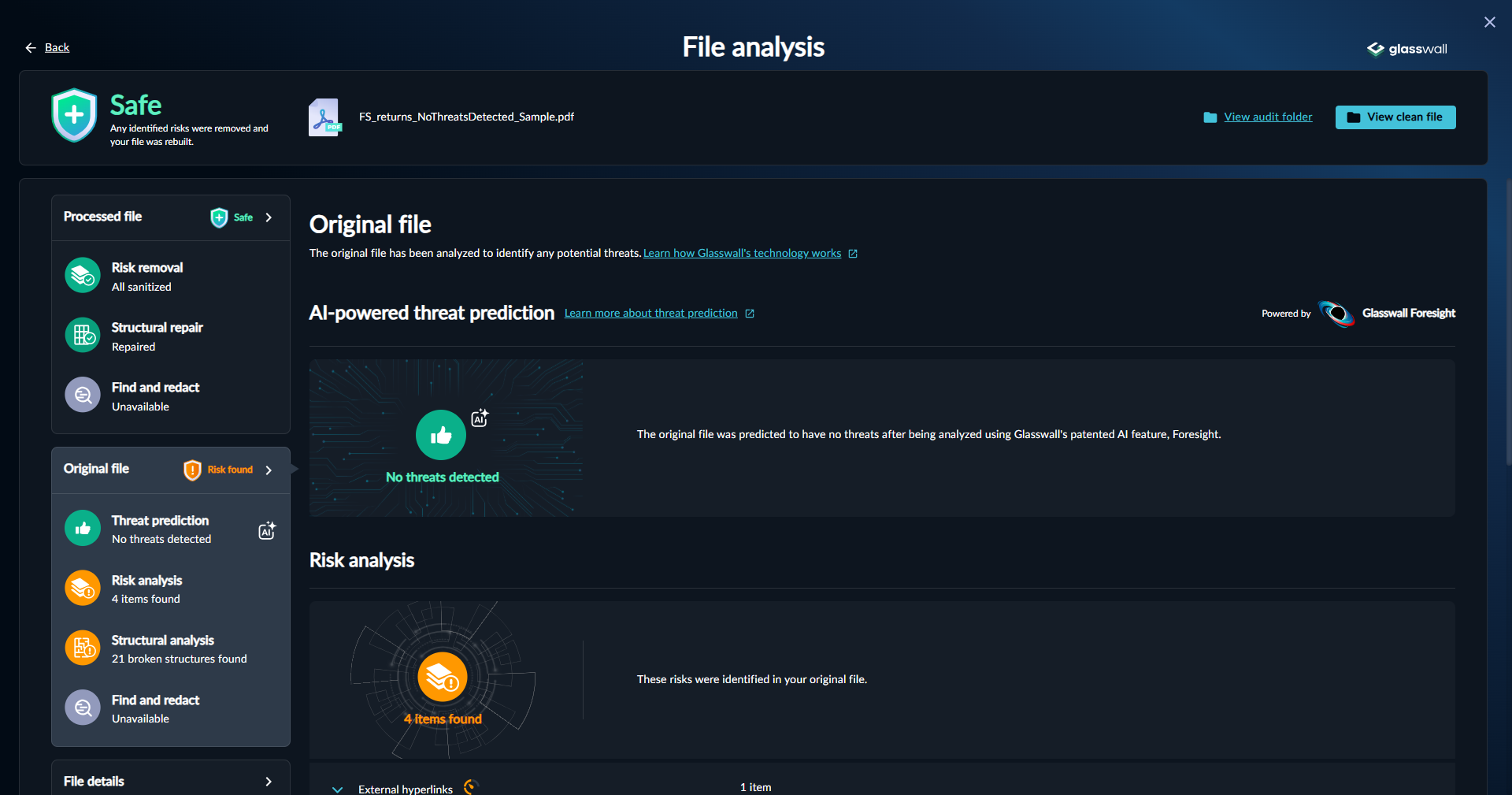Expand the External hyperlinks risk item

click(337, 789)
